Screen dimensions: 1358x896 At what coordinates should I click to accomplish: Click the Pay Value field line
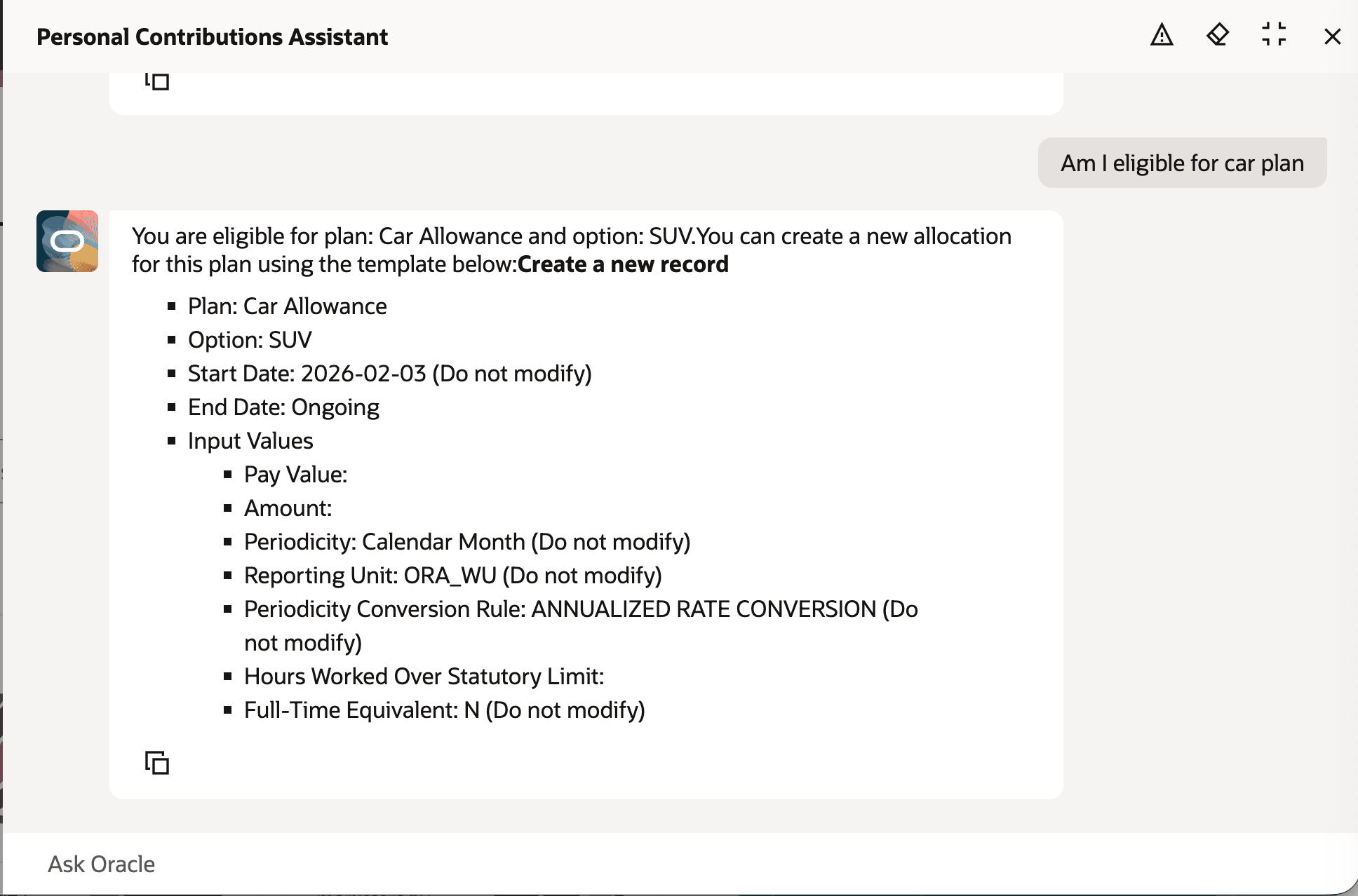tap(295, 474)
